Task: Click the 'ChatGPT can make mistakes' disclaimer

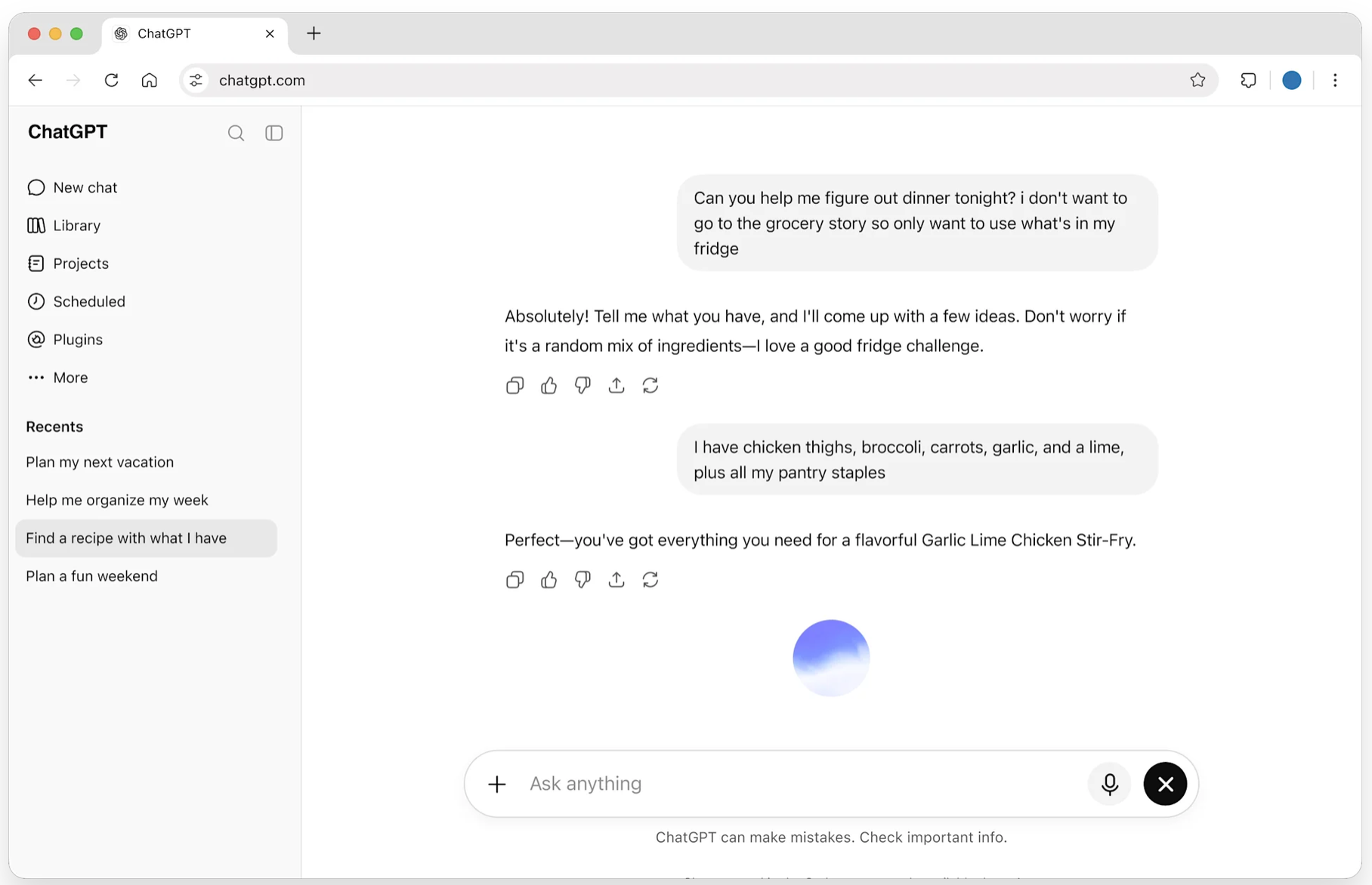Action: [x=831, y=837]
